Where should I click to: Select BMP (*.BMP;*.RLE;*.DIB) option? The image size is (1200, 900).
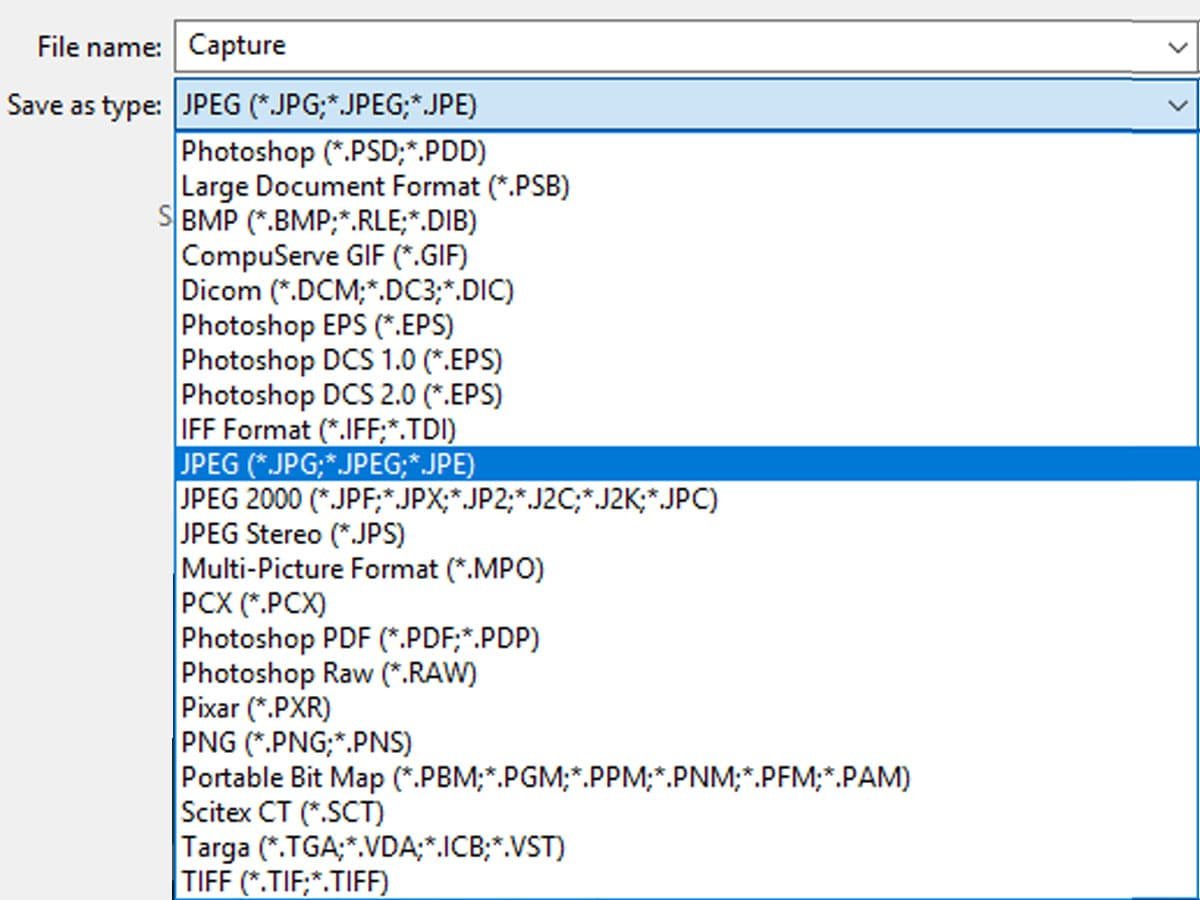tap(685, 220)
